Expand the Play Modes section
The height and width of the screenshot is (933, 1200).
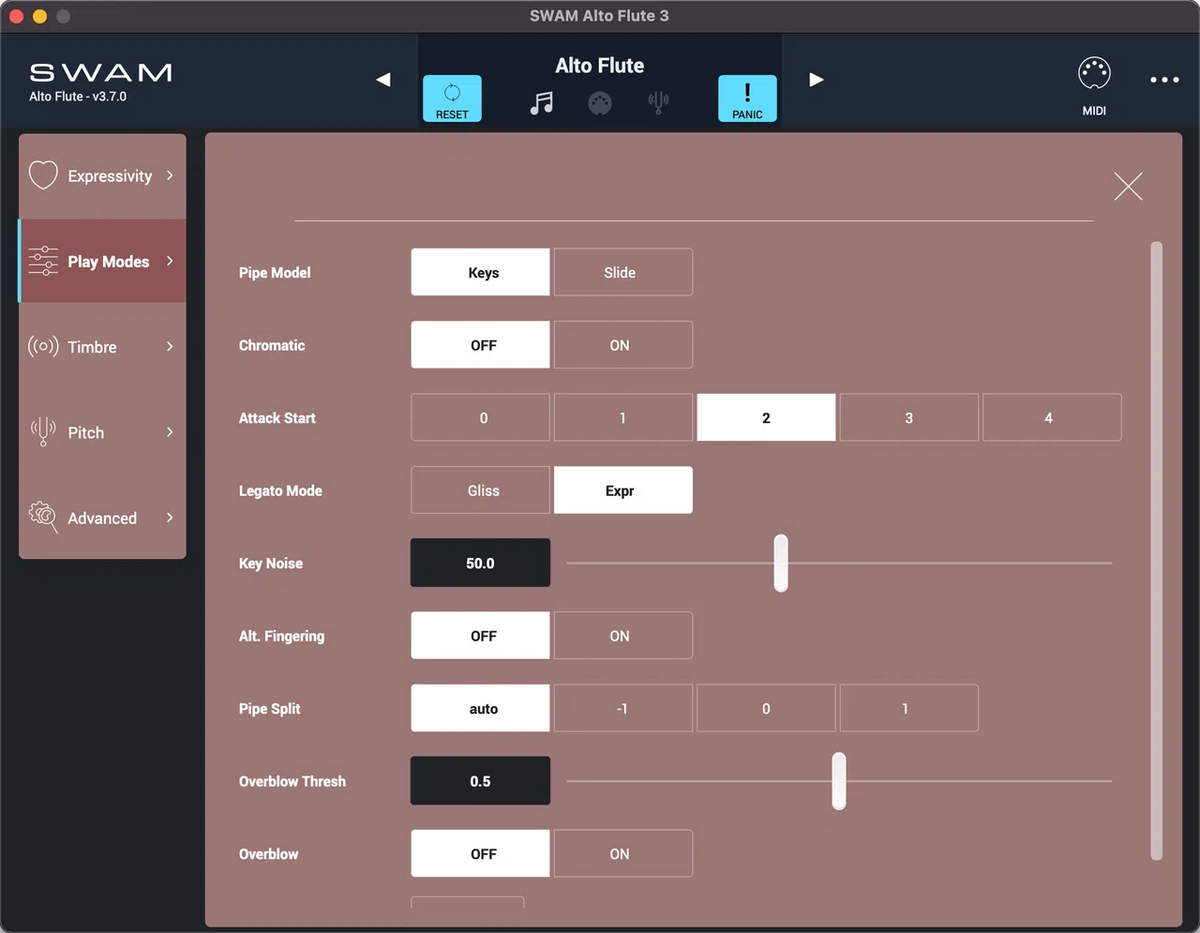click(x=103, y=261)
